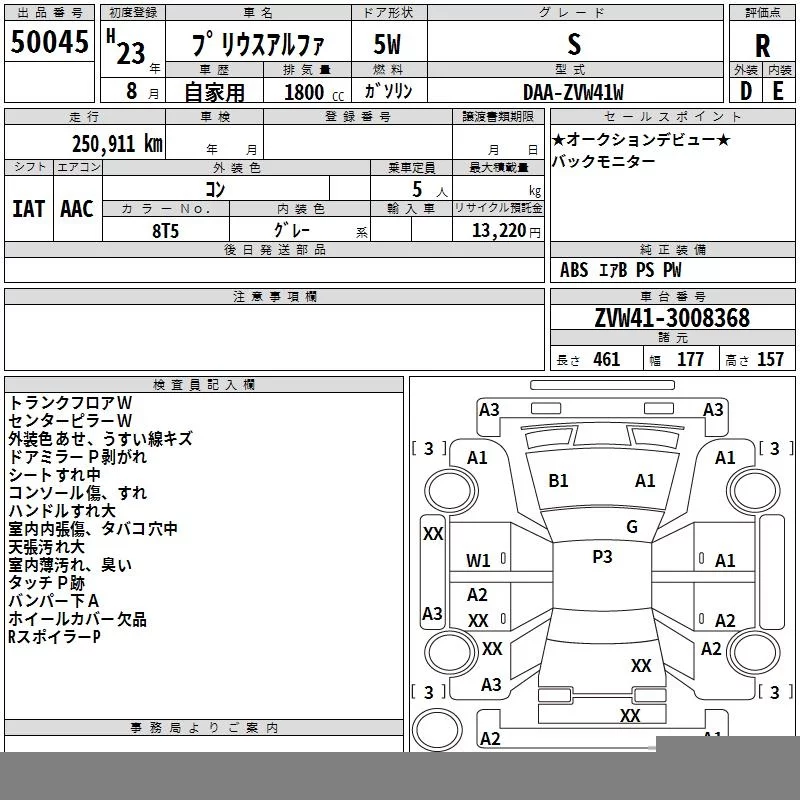
Task: Click the registration year H23
Action: point(126,47)
